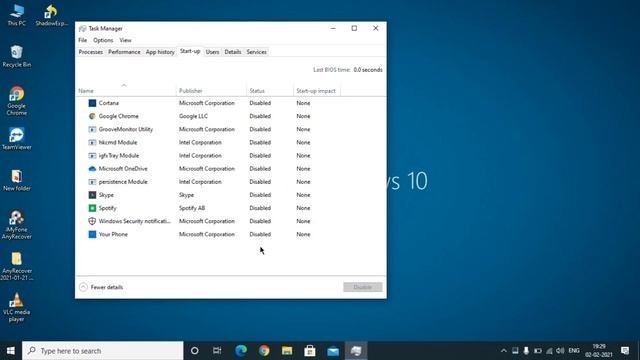Click the Skype startup entry icon

click(92, 195)
